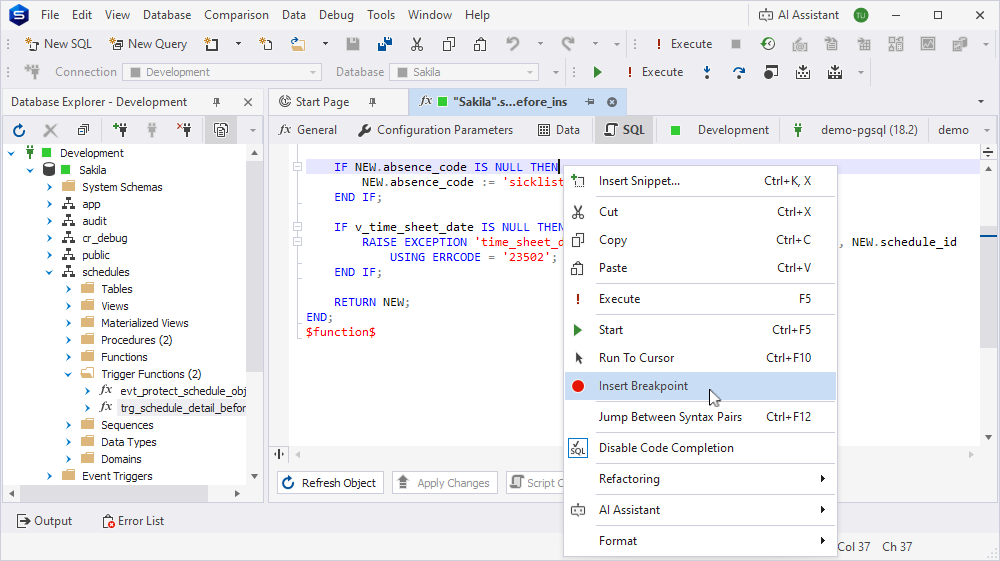Open the Debug menu
This screenshot has width=1000, height=561.
coord(336,15)
